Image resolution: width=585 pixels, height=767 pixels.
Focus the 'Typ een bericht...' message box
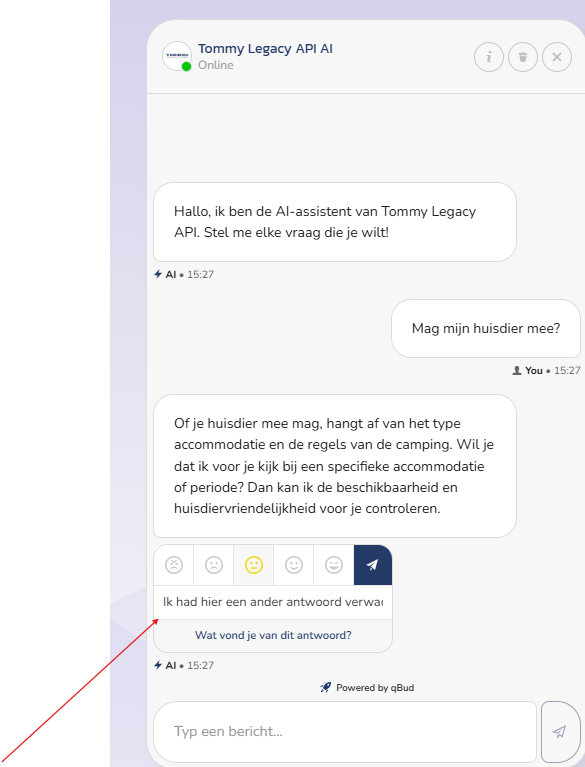(345, 731)
